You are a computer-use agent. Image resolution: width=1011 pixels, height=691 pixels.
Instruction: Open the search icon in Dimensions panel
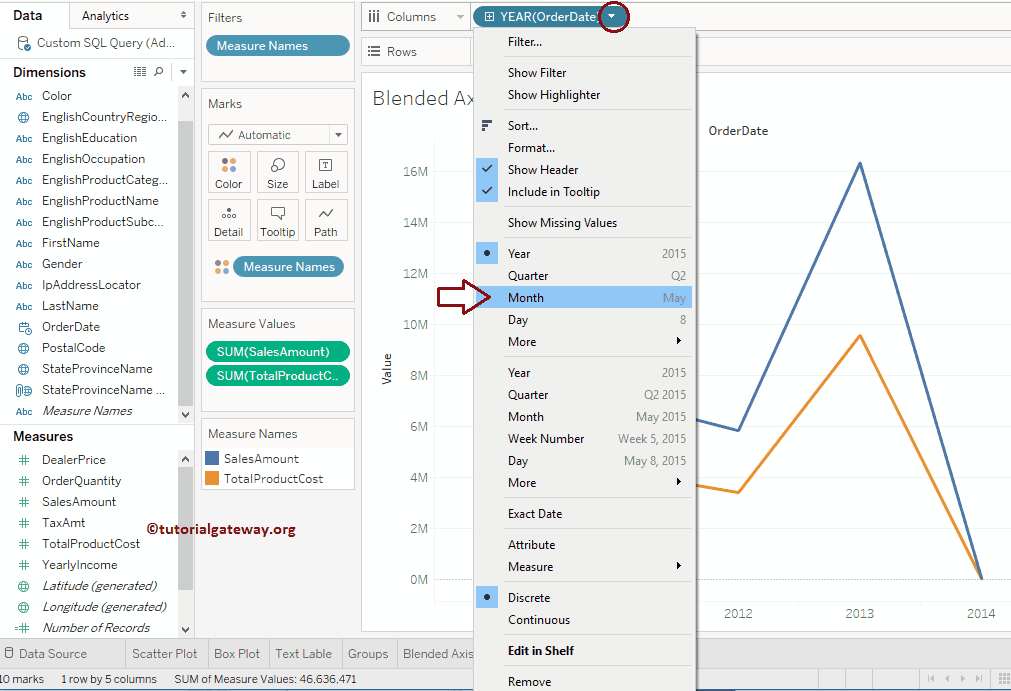[x=160, y=71]
